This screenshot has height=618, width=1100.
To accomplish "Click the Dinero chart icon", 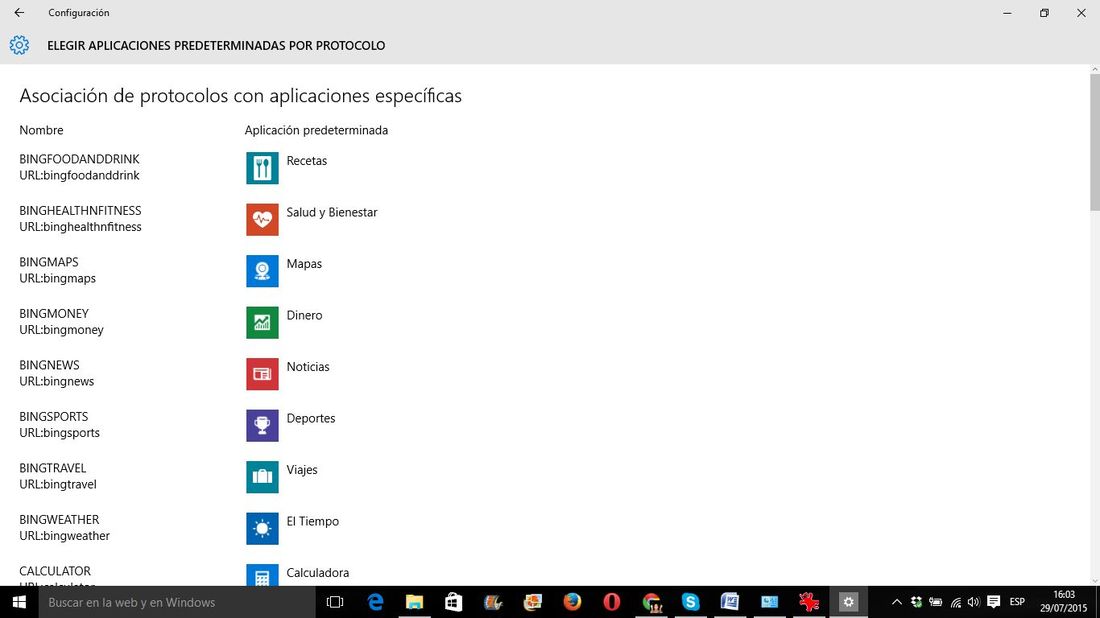I will [x=262, y=322].
